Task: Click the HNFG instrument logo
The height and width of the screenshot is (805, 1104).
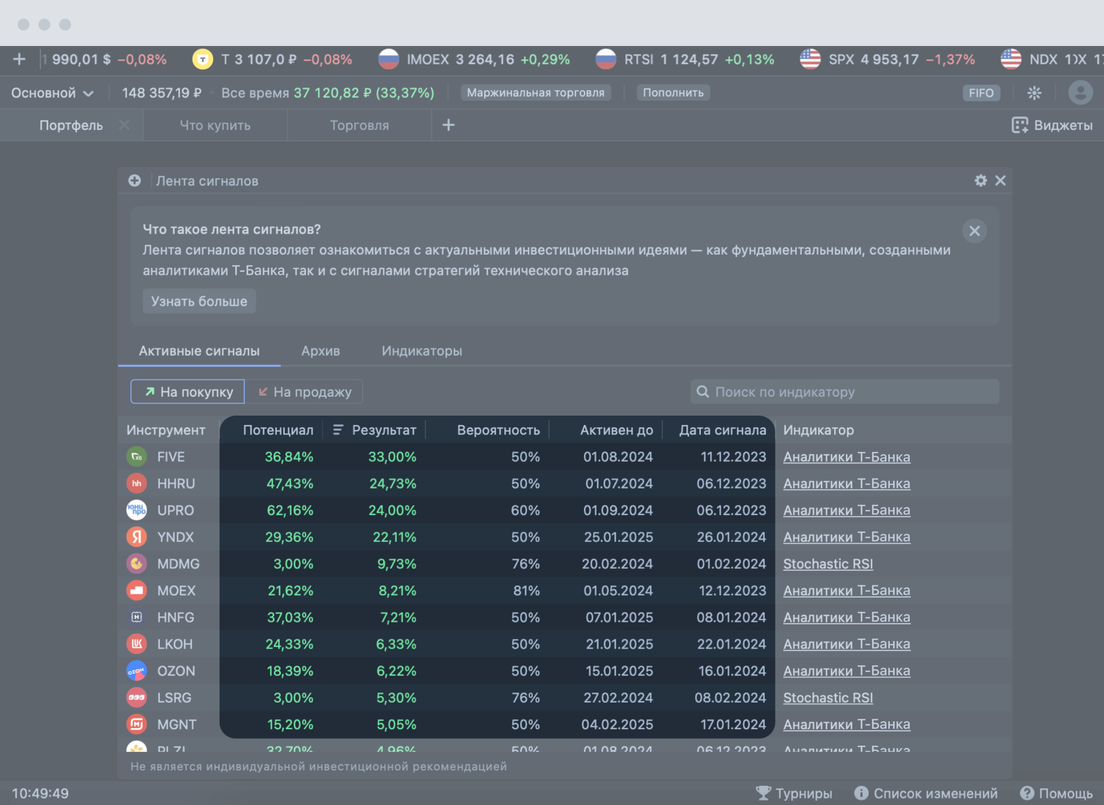Action: click(137, 618)
